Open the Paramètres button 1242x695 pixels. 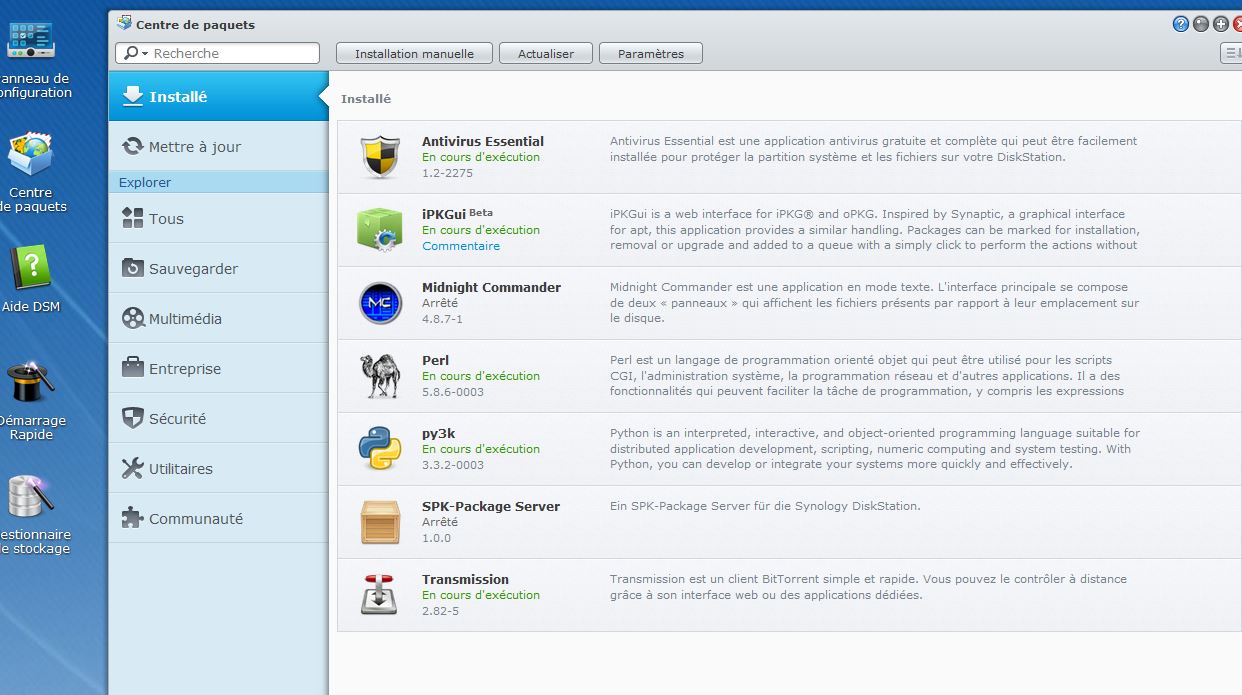click(651, 54)
